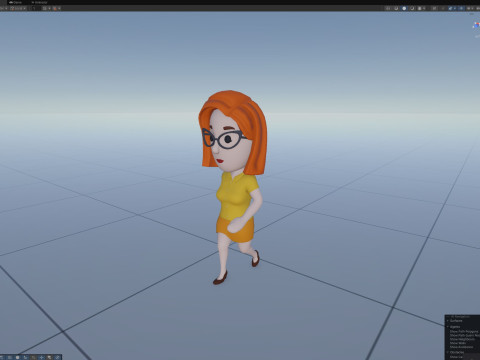Toggle the scene grid icon

click(44, 8)
